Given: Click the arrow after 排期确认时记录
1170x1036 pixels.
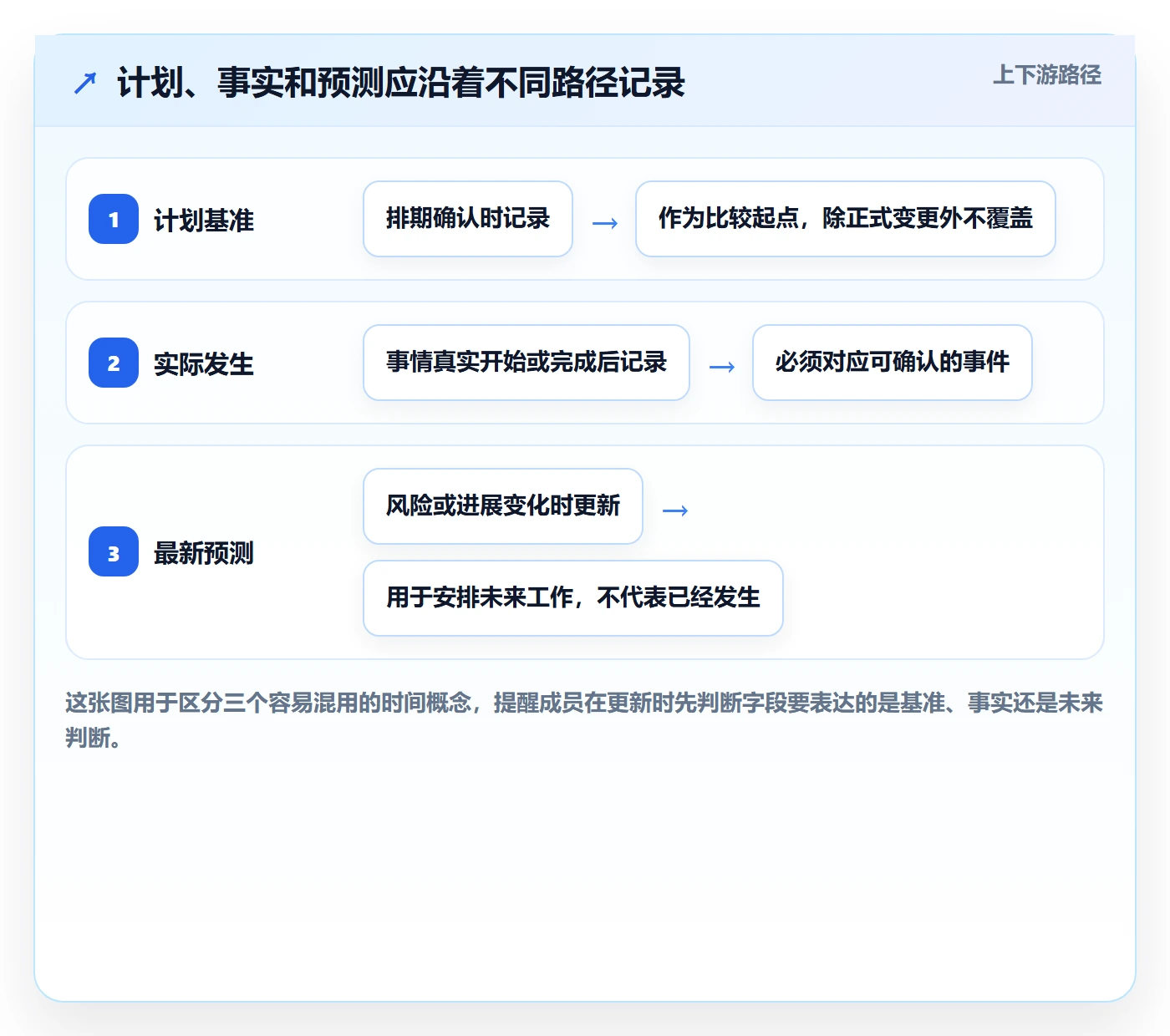Looking at the screenshot, I should pyautogui.click(x=605, y=223).
